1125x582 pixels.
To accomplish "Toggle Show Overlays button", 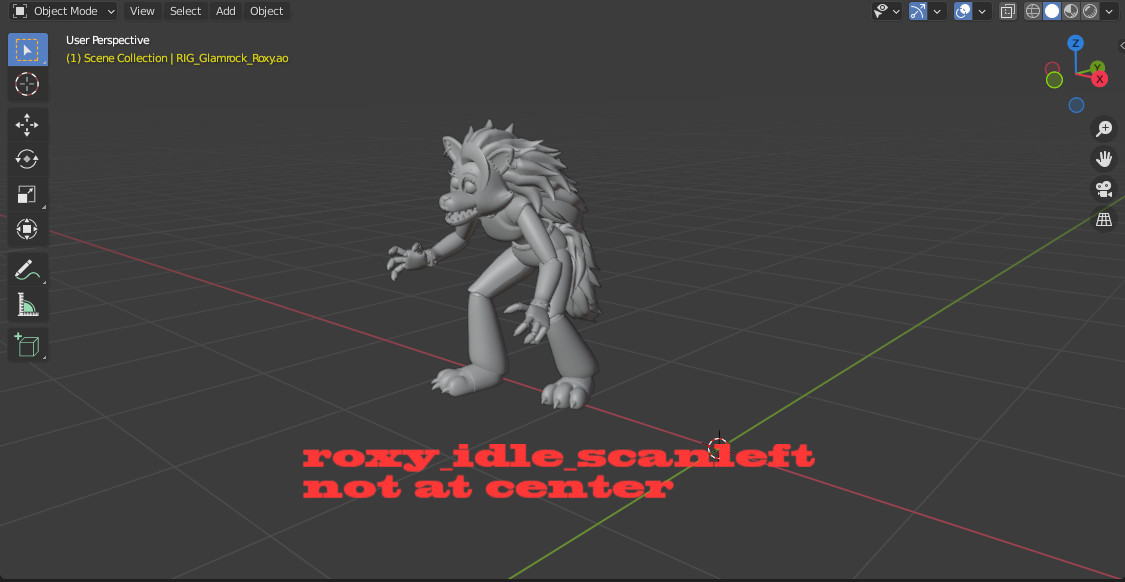I will tap(963, 11).
